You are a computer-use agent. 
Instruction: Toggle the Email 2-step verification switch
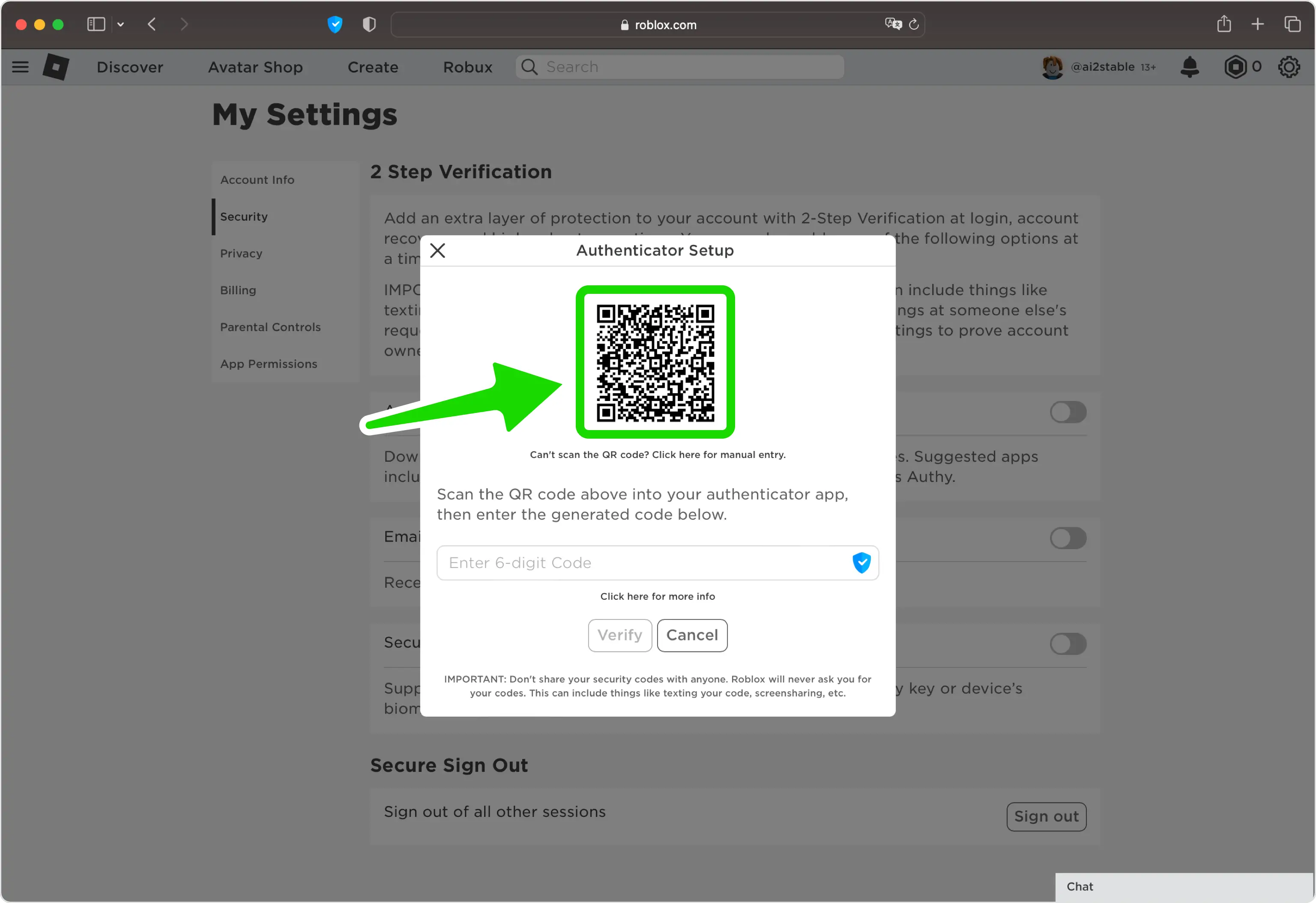1068,537
